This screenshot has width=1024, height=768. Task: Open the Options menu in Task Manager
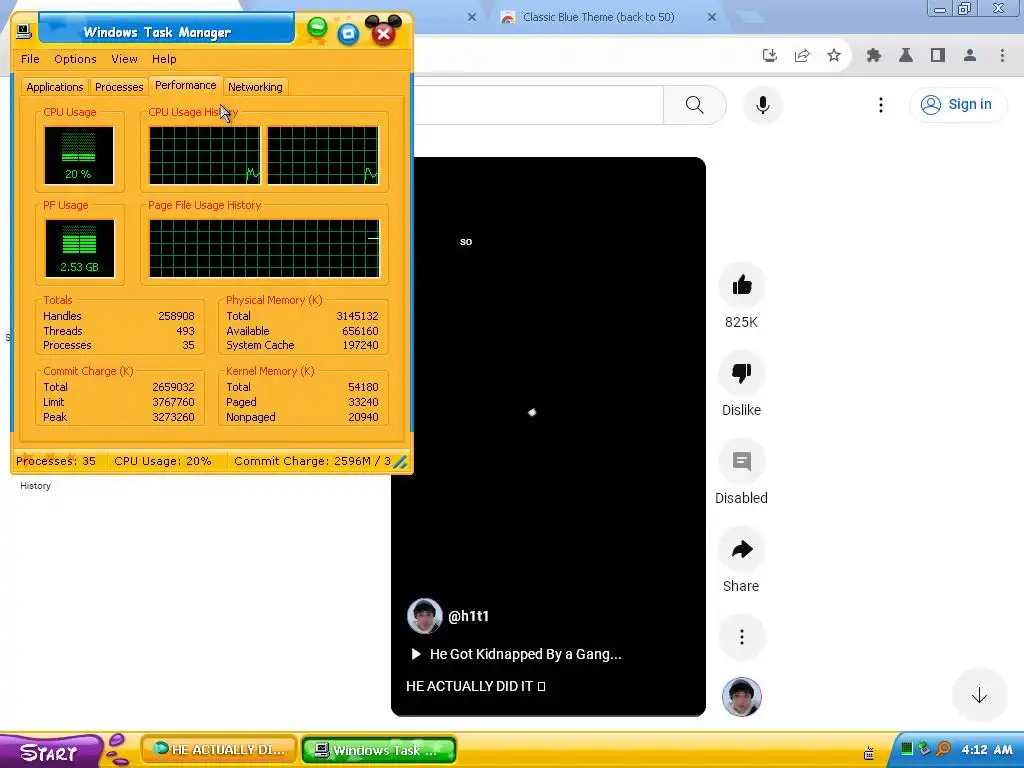pos(75,59)
